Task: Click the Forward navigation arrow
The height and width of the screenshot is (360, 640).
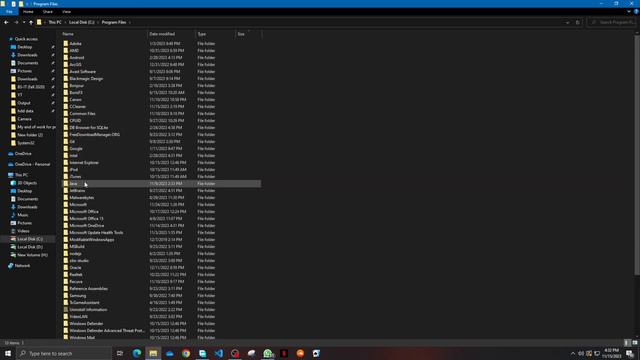Action: tap(16, 22)
